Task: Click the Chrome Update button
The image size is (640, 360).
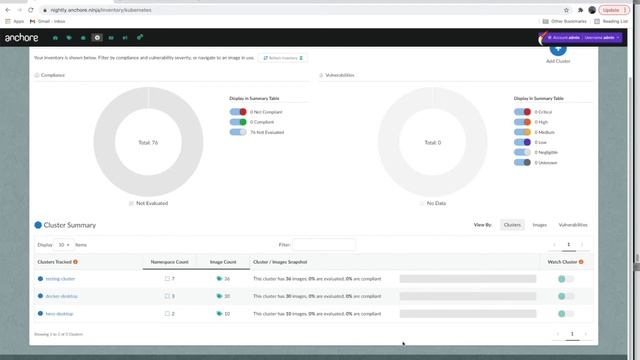Action: pyautogui.click(x=613, y=10)
